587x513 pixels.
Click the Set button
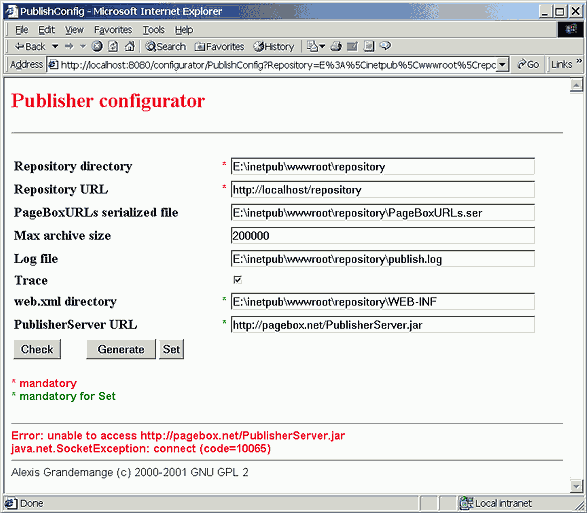pyautogui.click(x=171, y=349)
